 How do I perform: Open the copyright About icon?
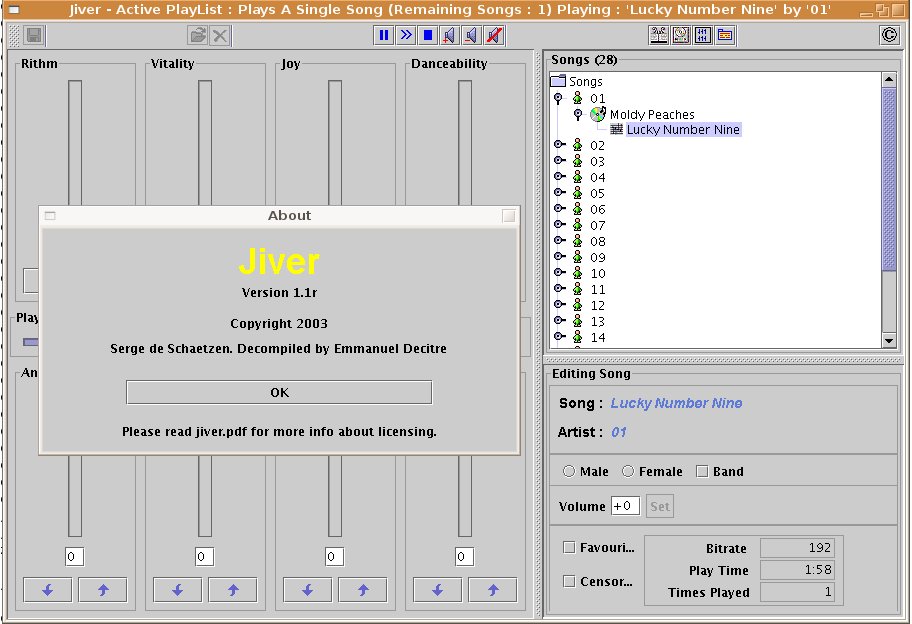click(x=889, y=36)
